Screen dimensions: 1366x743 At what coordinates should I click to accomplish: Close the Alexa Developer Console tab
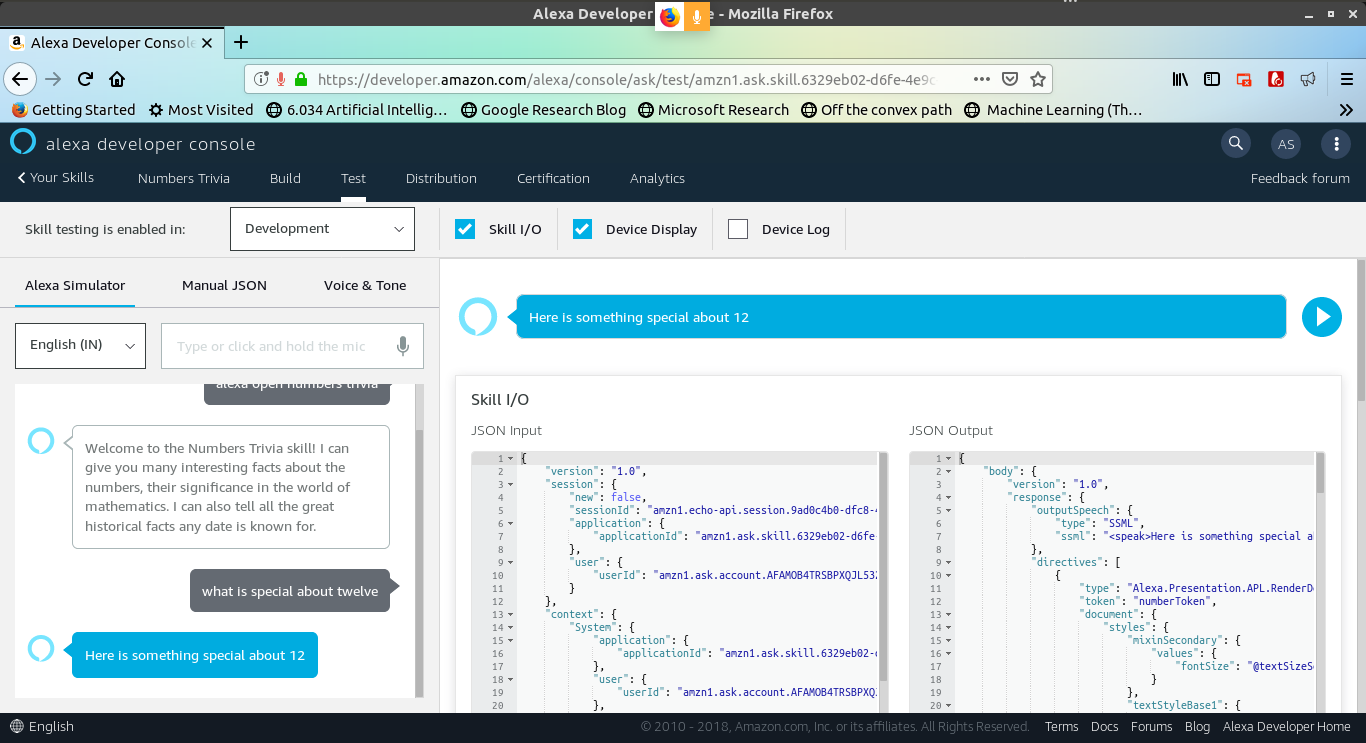coord(207,43)
